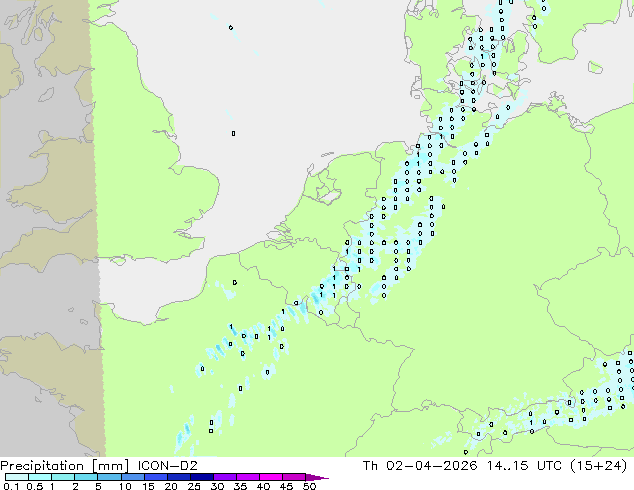Click the legend scale label '0.5'
634x490 pixels.
click(34, 486)
